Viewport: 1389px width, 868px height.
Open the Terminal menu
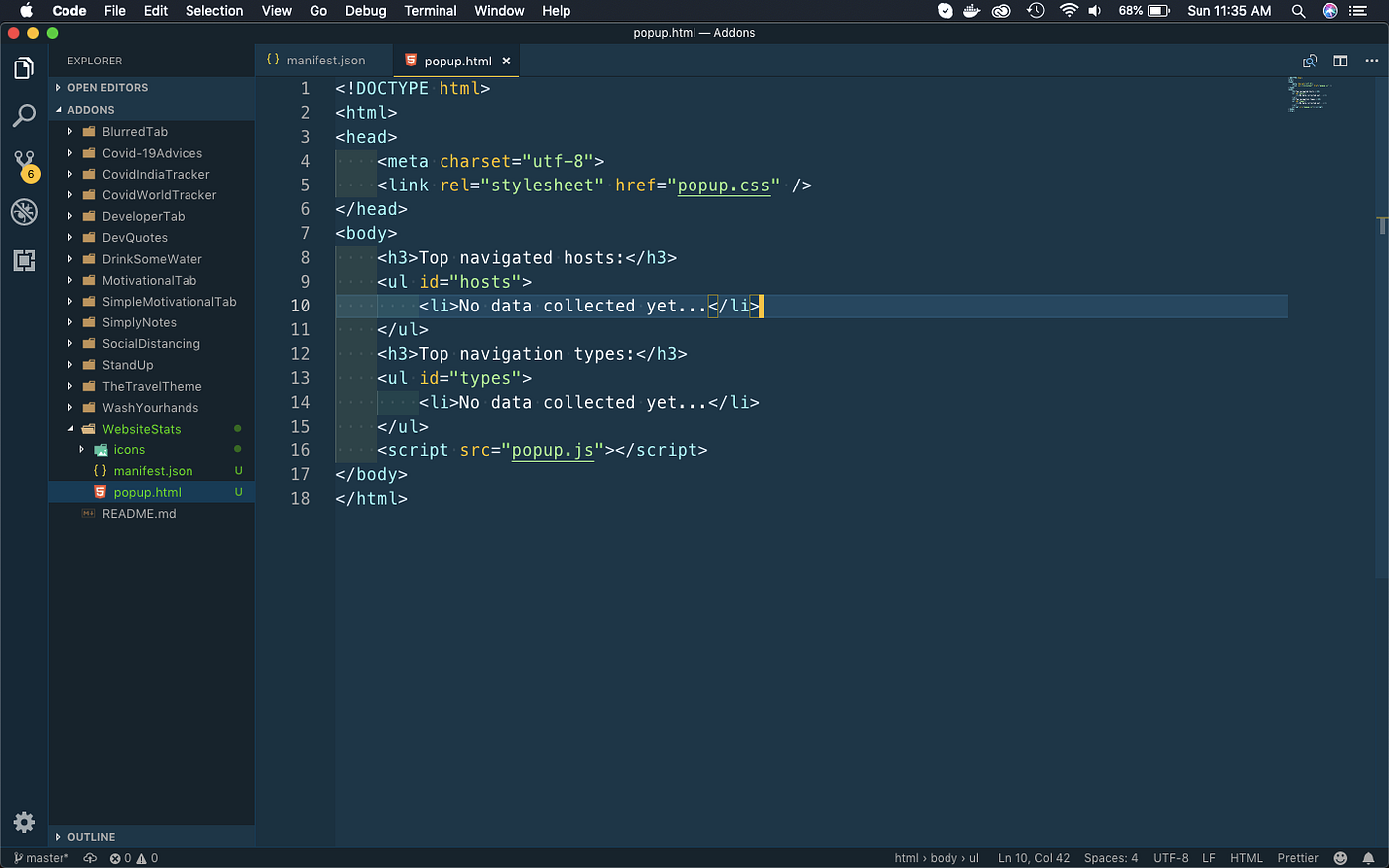click(x=430, y=11)
